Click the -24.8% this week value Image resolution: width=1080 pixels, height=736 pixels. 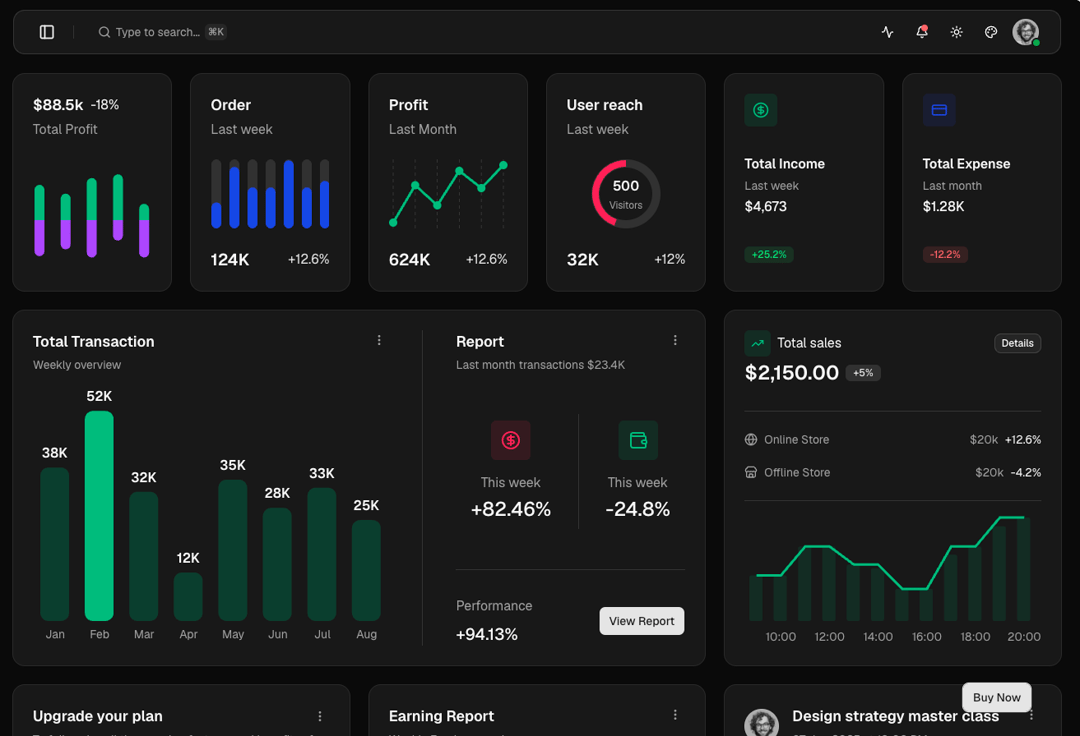tap(637, 509)
